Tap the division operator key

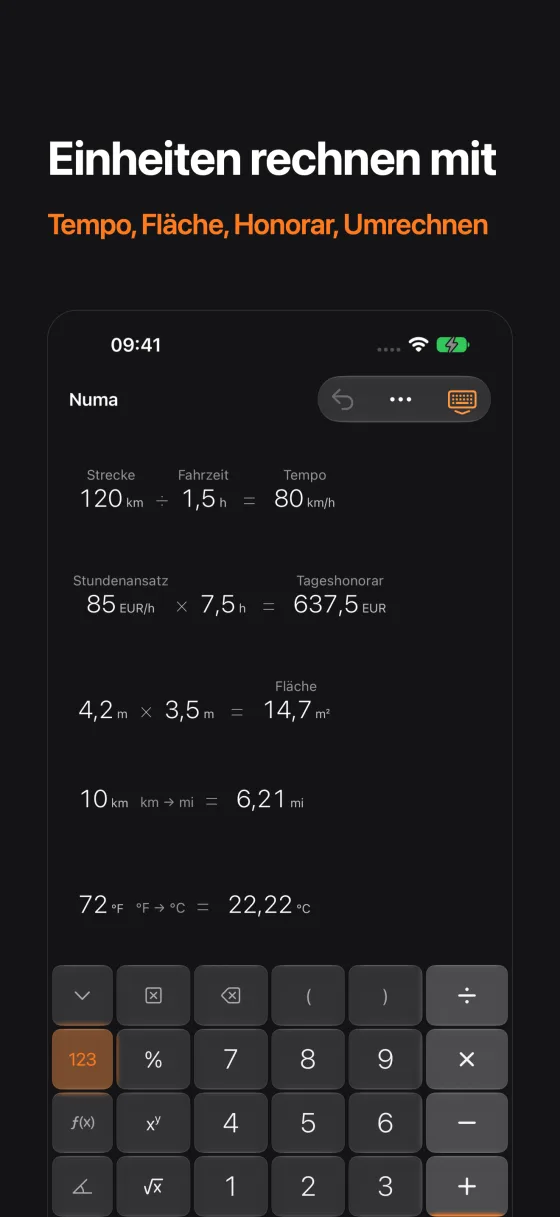pyautogui.click(x=467, y=995)
